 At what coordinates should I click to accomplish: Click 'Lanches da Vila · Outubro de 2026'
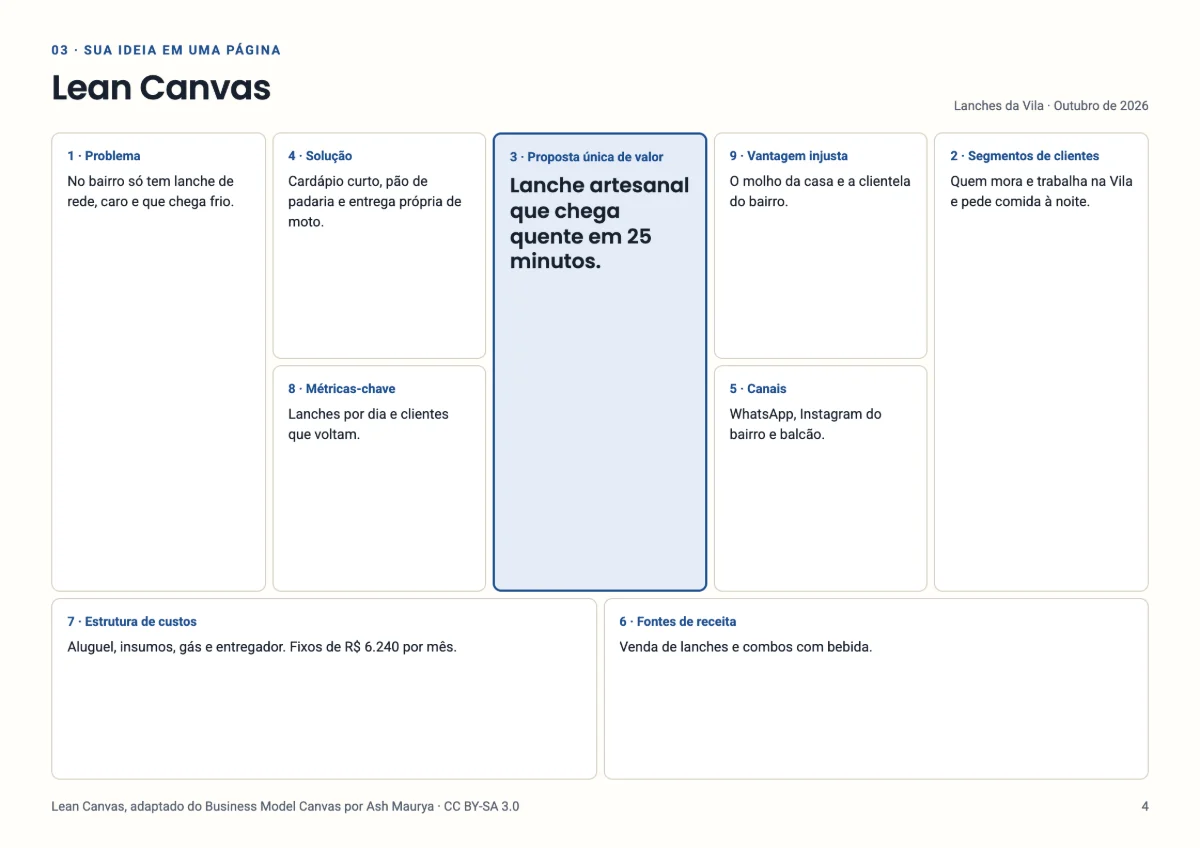[1051, 106]
